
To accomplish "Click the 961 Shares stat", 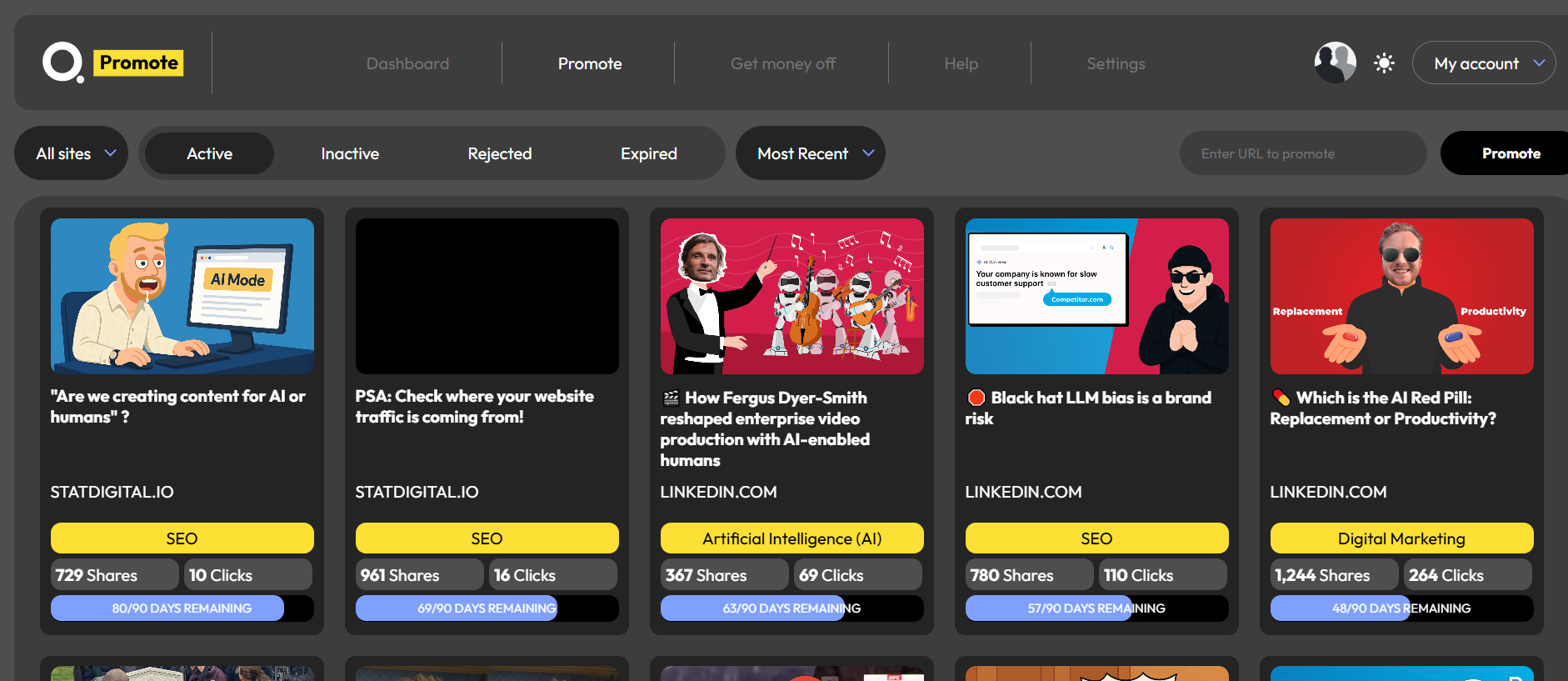I will tap(420, 575).
